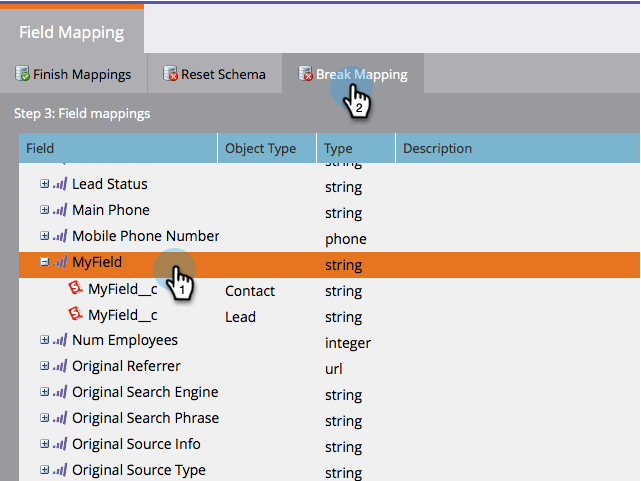Expand the Original Referrer field
The height and width of the screenshot is (481, 641).
[x=44, y=366]
